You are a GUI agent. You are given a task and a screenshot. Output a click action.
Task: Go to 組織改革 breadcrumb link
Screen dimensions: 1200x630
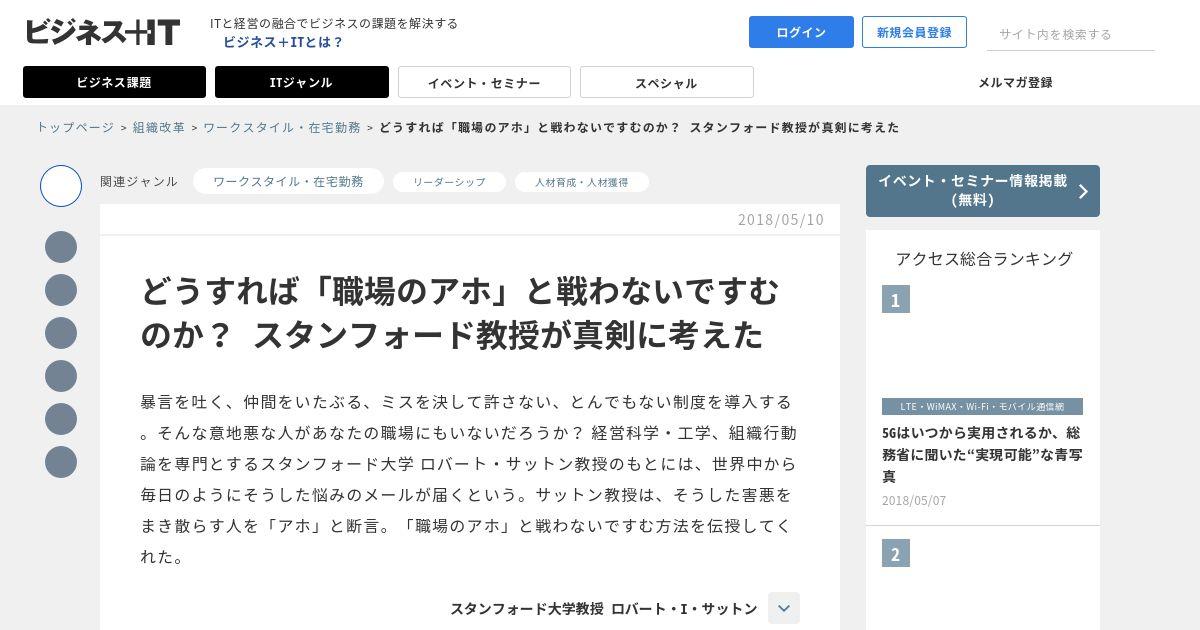[158, 127]
